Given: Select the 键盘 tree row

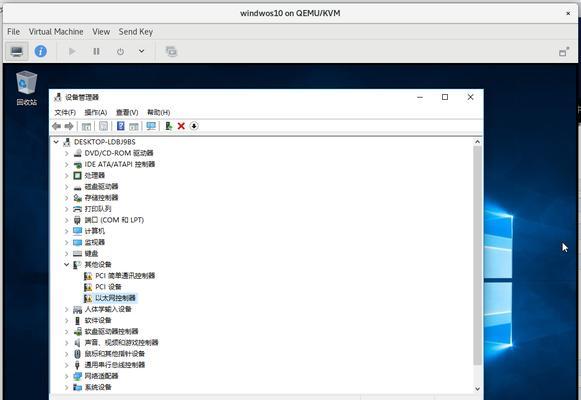Looking at the screenshot, I should coord(91,253).
